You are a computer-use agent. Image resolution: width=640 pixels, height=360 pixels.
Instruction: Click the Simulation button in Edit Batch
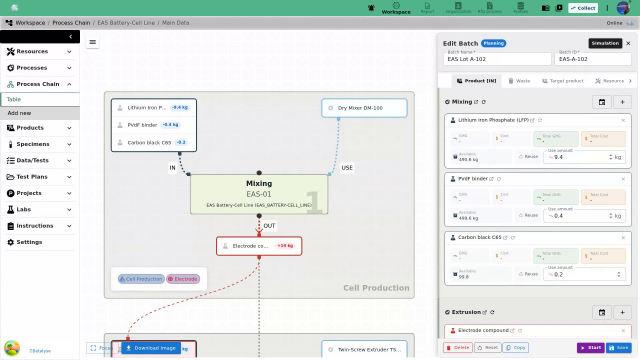[605, 43]
